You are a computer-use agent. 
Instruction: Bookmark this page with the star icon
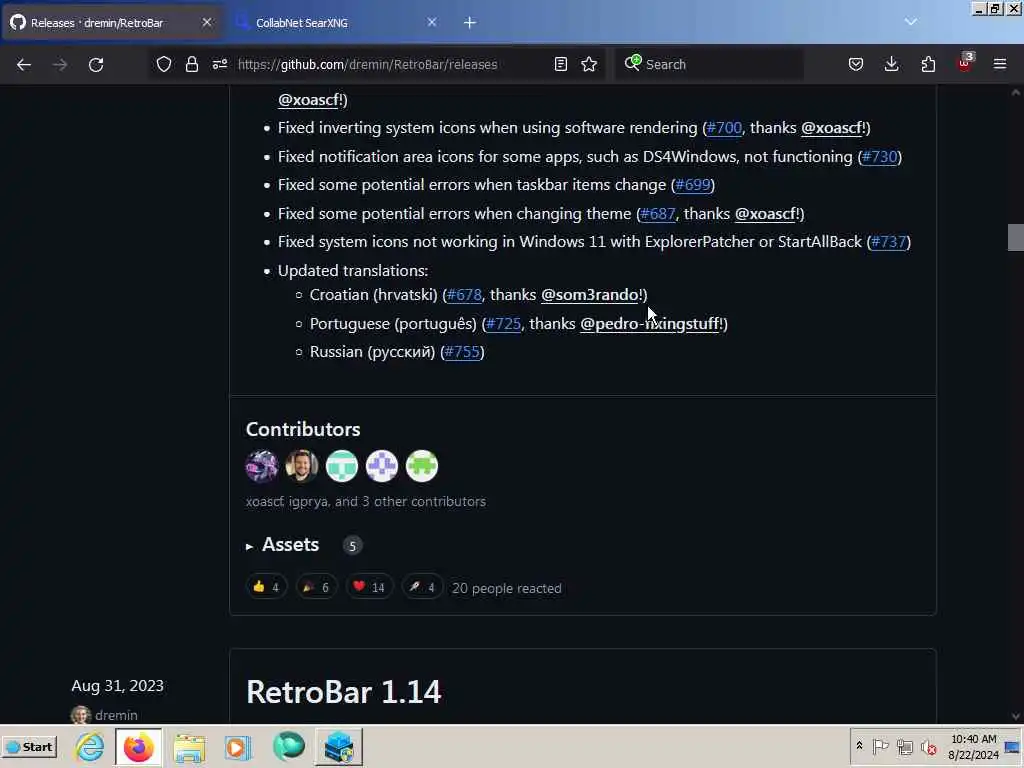coord(589,64)
